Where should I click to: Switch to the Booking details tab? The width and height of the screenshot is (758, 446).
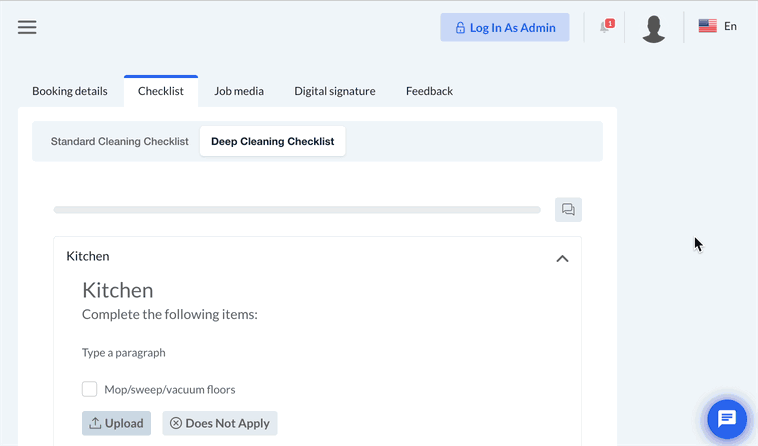click(x=70, y=91)
